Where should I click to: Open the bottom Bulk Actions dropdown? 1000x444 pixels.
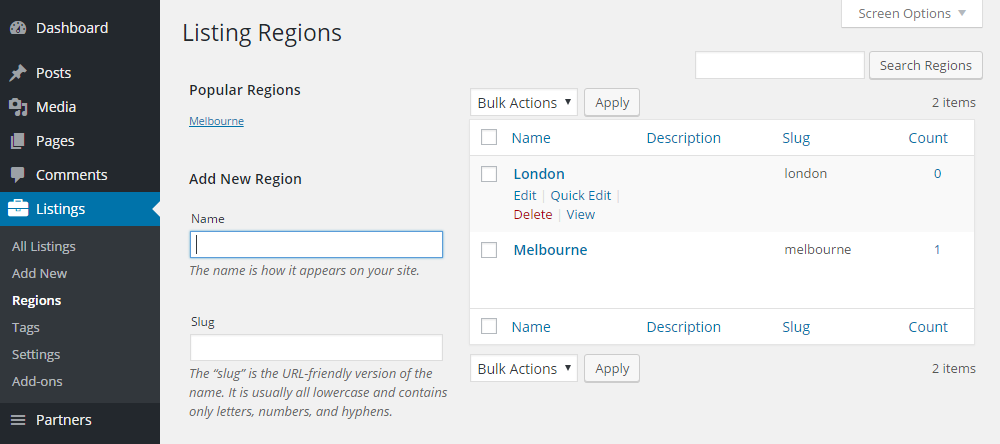524,368
